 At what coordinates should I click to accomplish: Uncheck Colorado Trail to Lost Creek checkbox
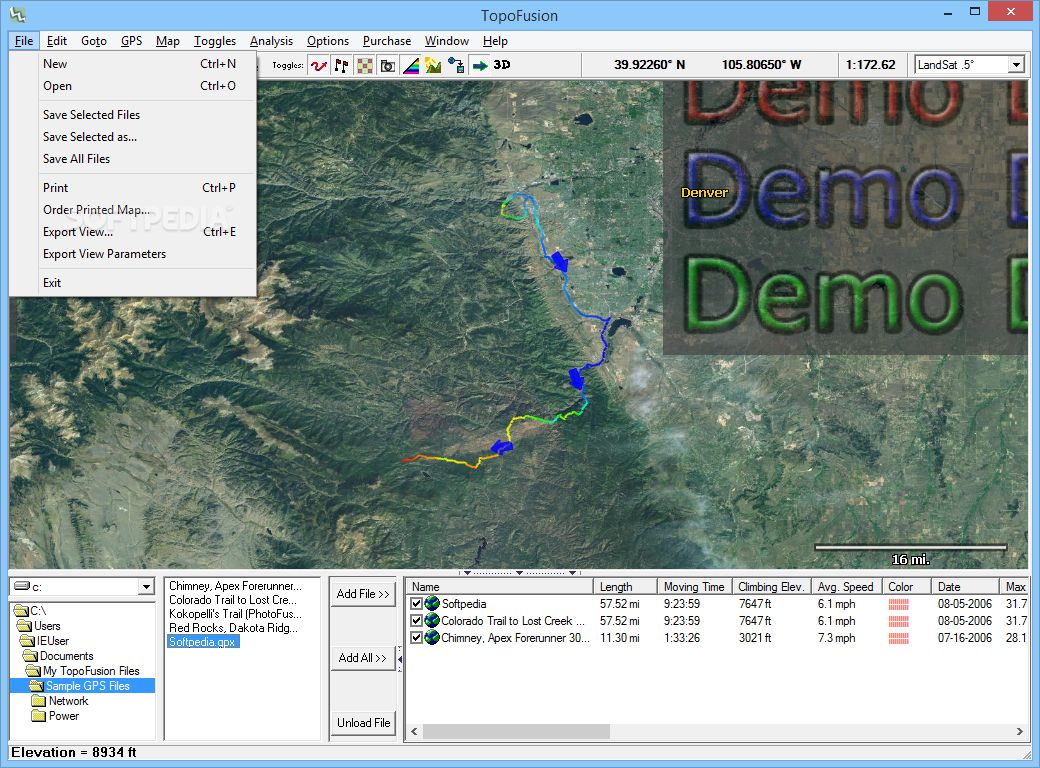click(417, 621)
